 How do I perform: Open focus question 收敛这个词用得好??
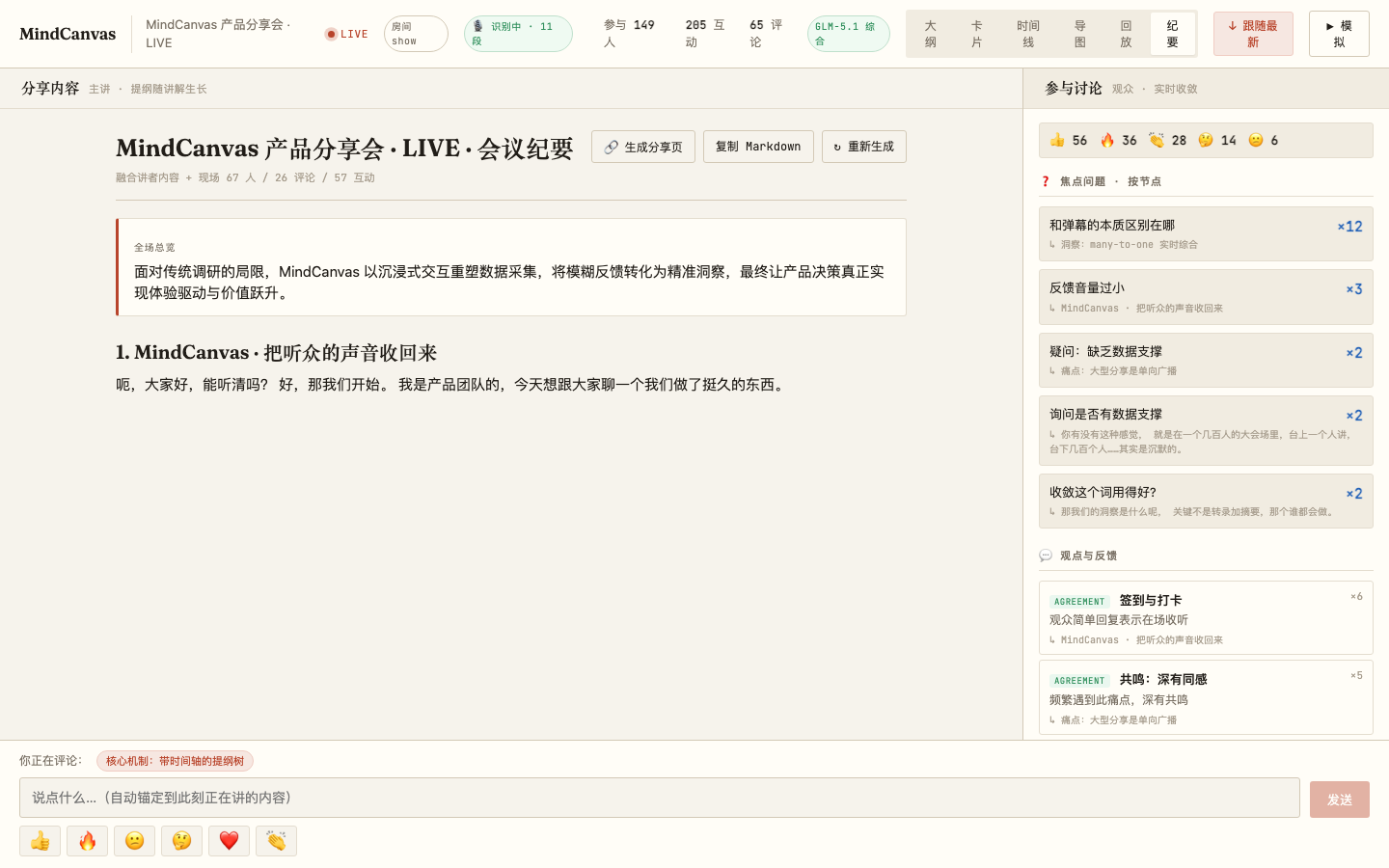(1206, 501)
